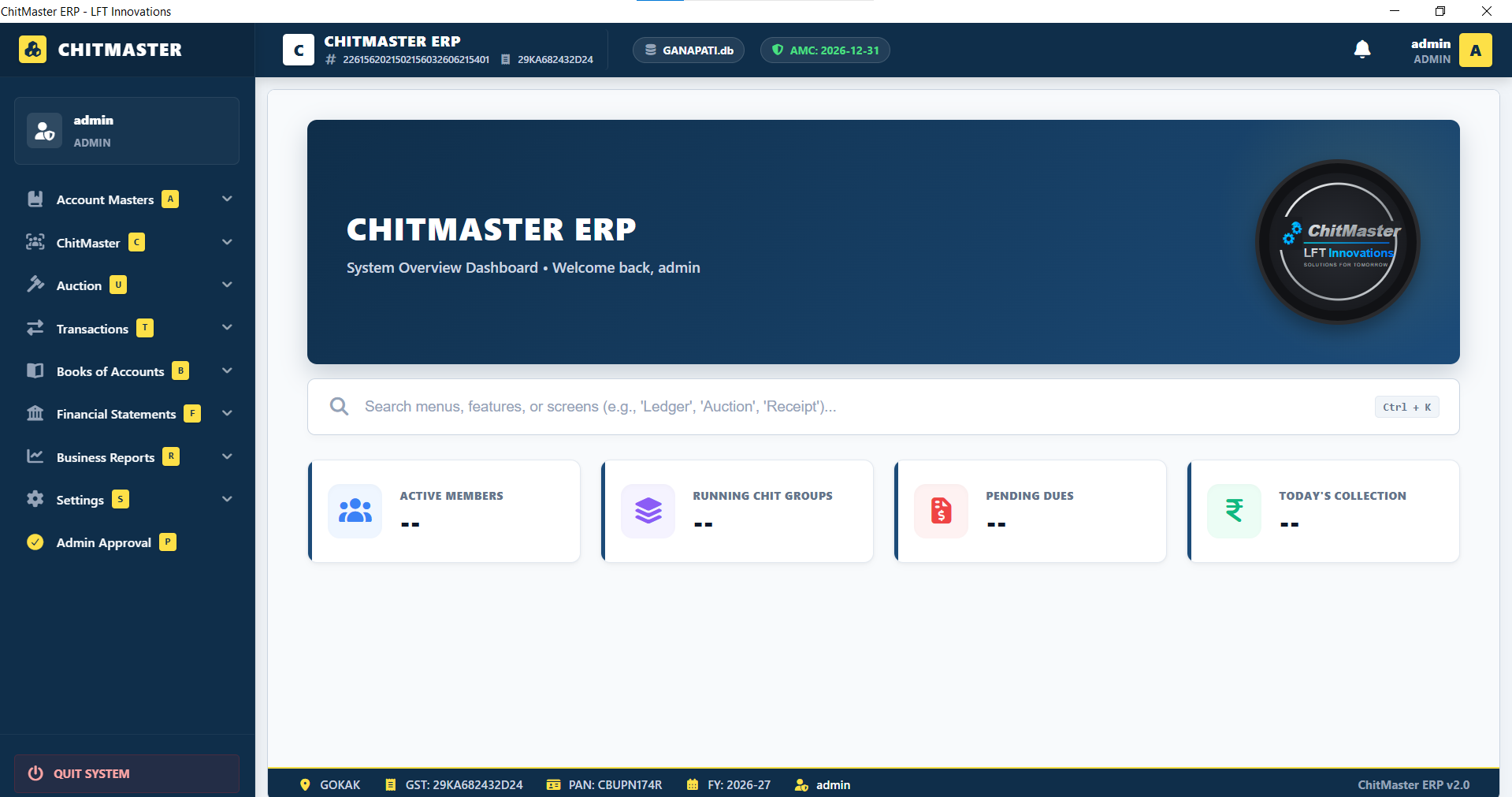Viewport: 1512px width, 797px height.
Task: Click the Ctrl + K shortcut badge
Action: click(1407, 407)
